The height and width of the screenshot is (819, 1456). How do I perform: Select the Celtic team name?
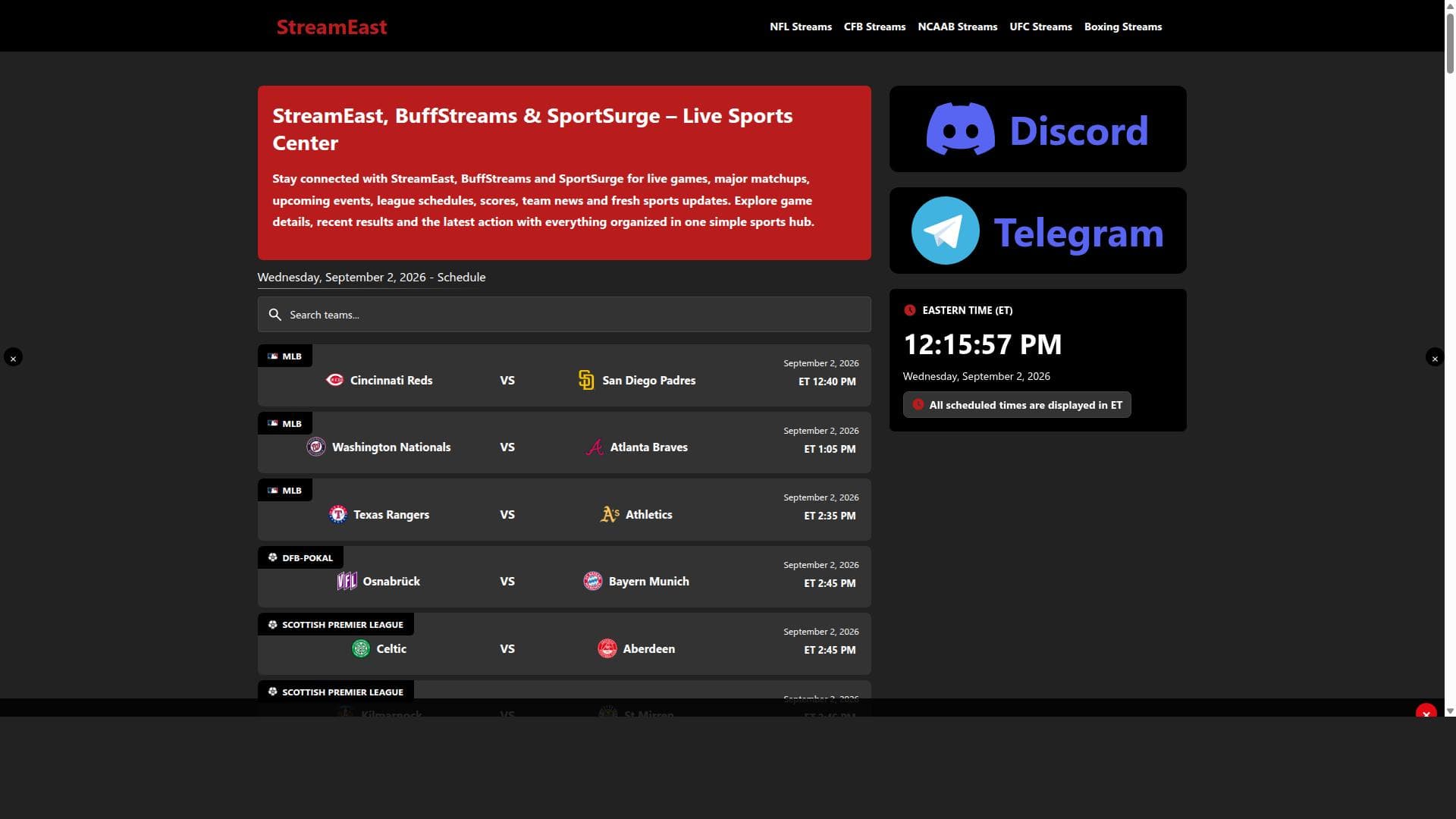[391, 648]
